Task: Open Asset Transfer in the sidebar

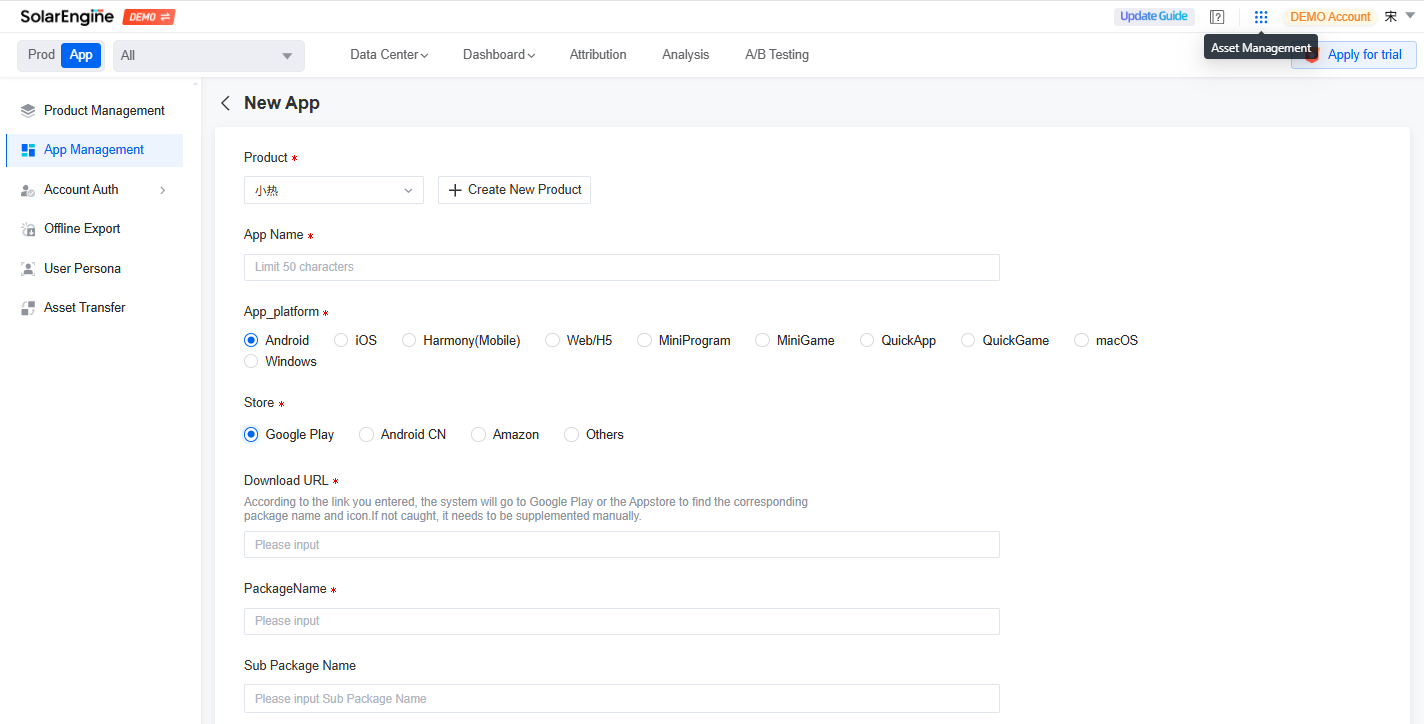Action: (x=27, y=307)
